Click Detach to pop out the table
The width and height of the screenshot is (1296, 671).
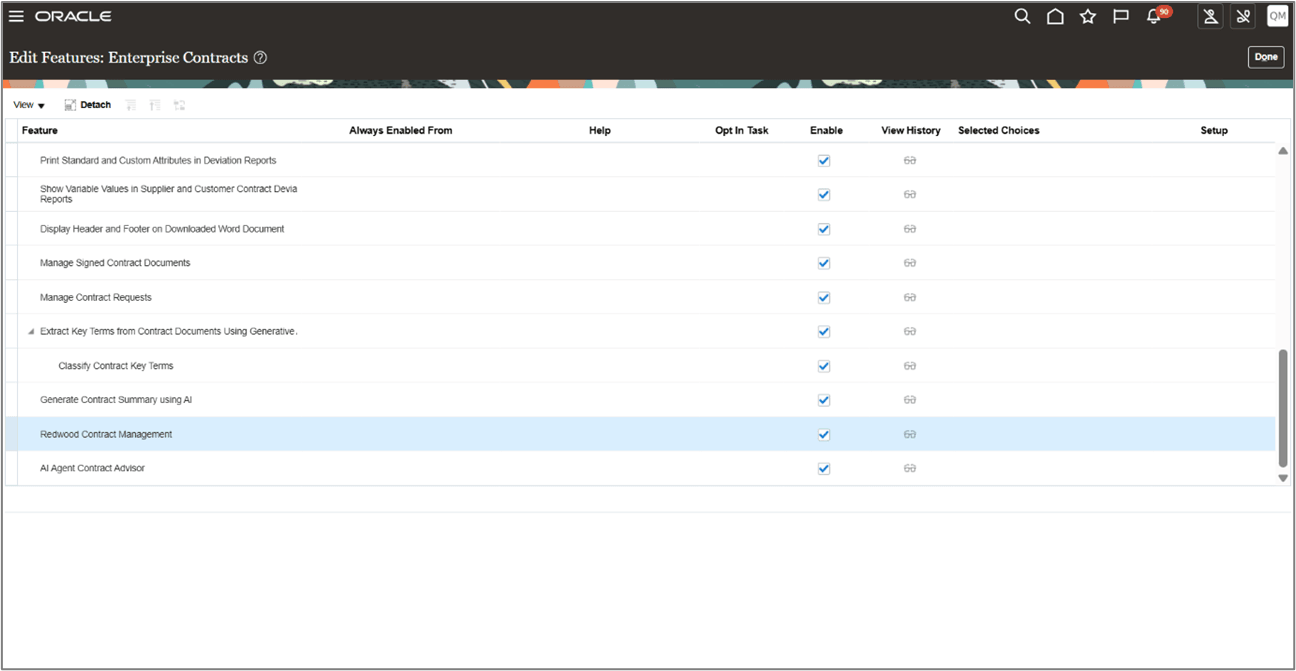[87, 104]
